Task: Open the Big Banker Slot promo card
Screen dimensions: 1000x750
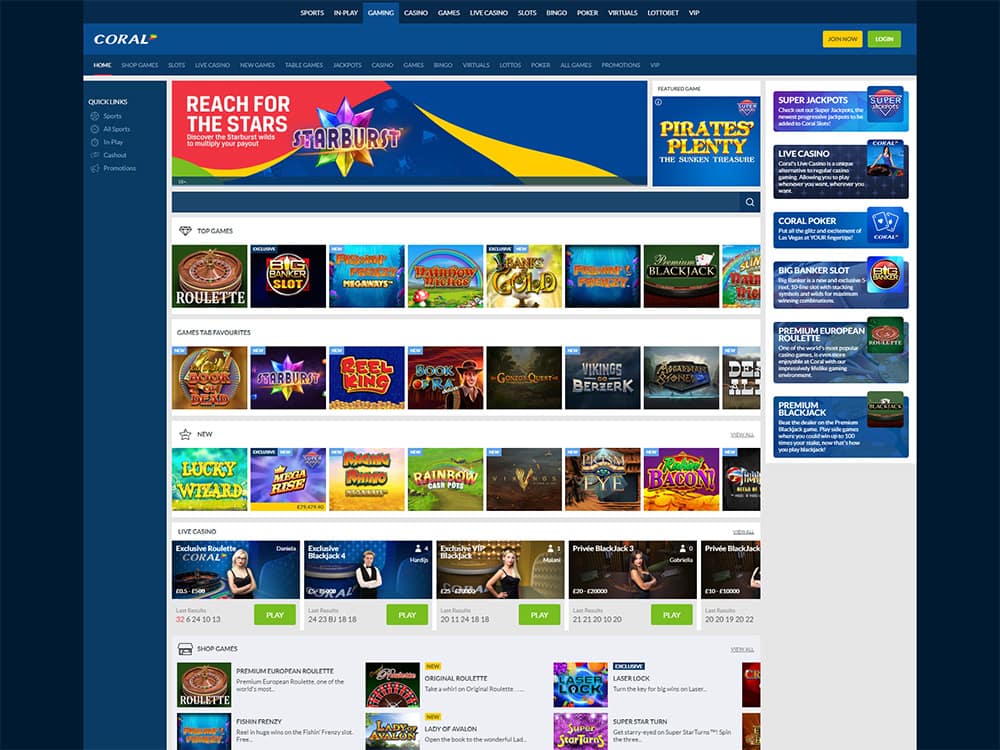Action: click(x=841, y=284)
